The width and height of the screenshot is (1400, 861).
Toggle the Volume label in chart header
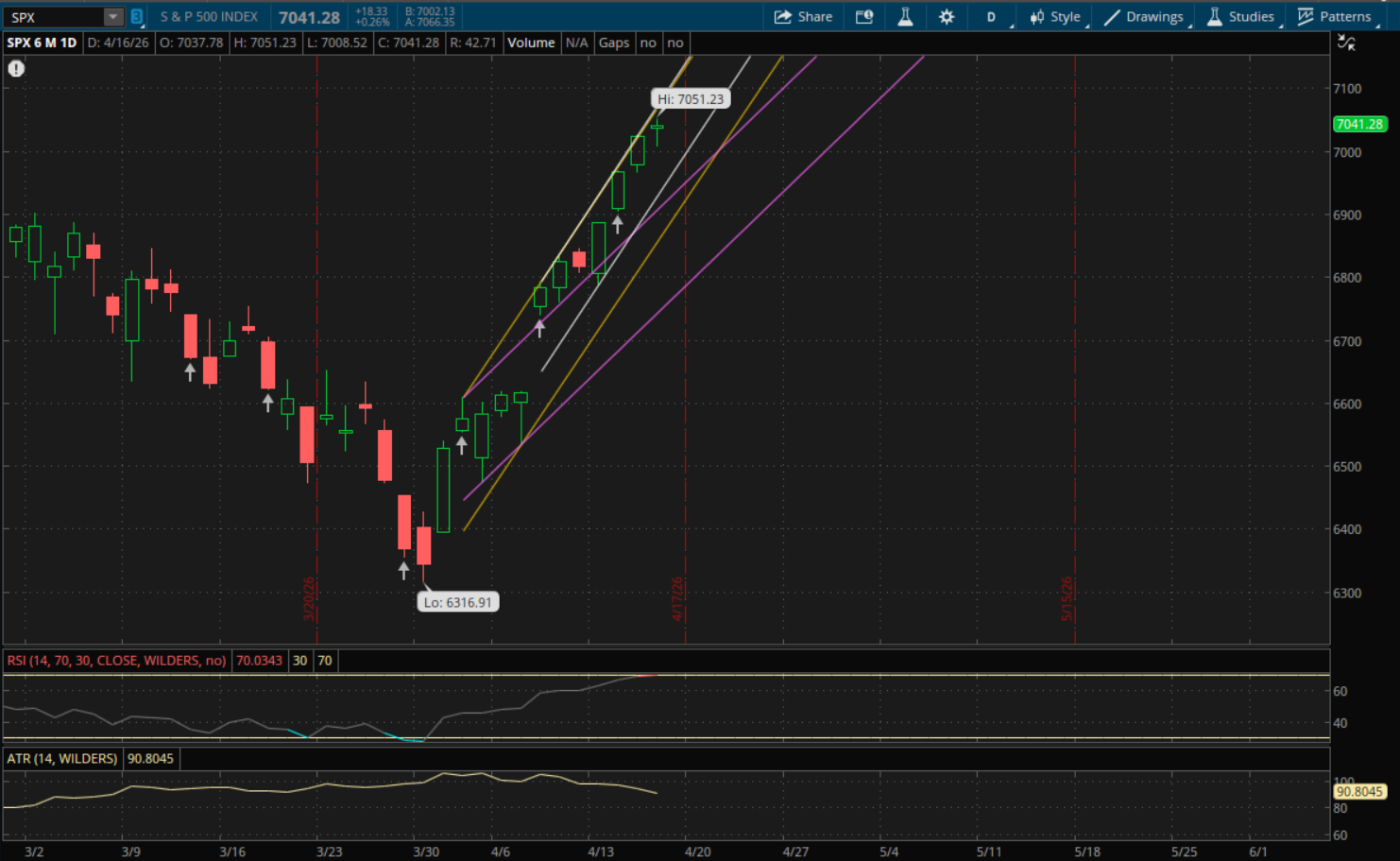point(531,43)
